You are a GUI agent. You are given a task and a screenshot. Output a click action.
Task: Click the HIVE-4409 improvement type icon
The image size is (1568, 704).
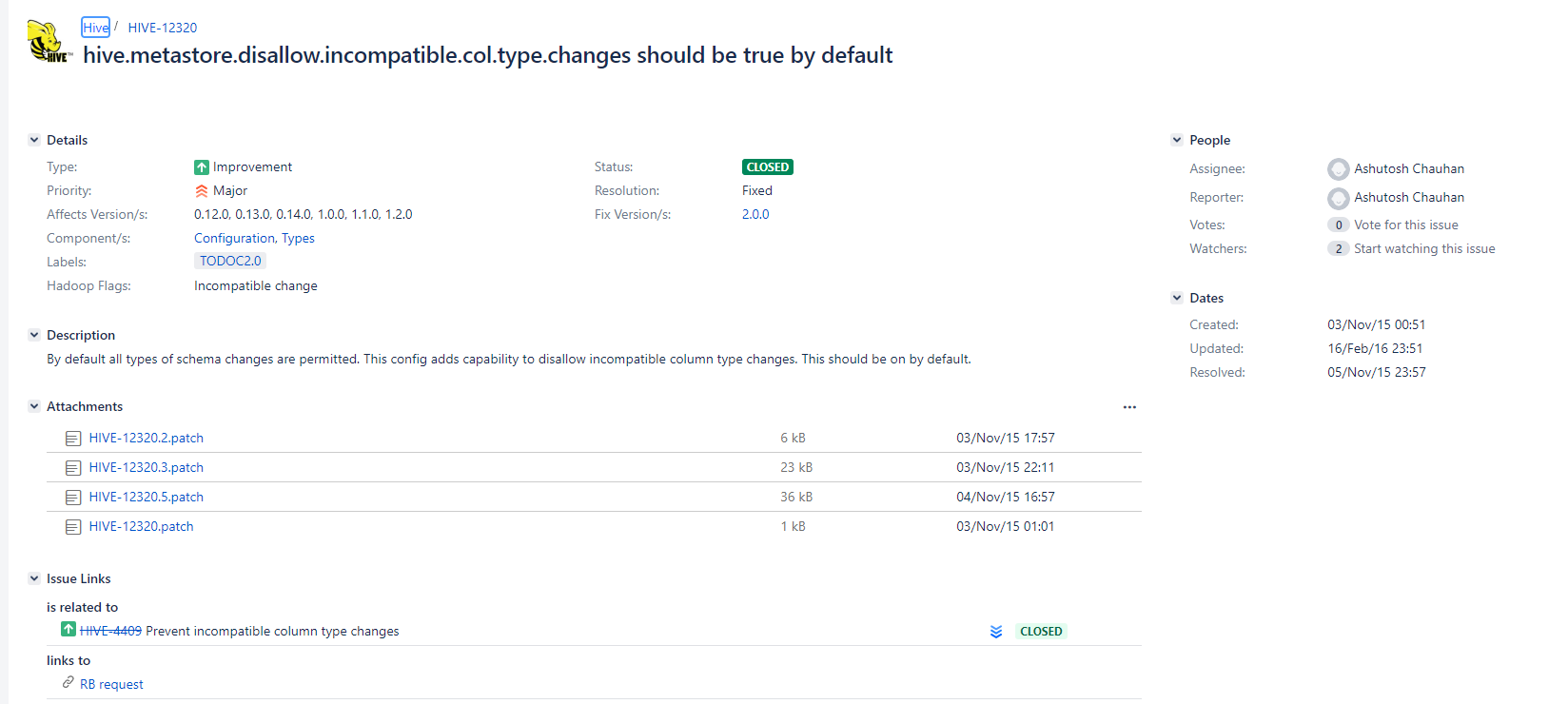69,629
